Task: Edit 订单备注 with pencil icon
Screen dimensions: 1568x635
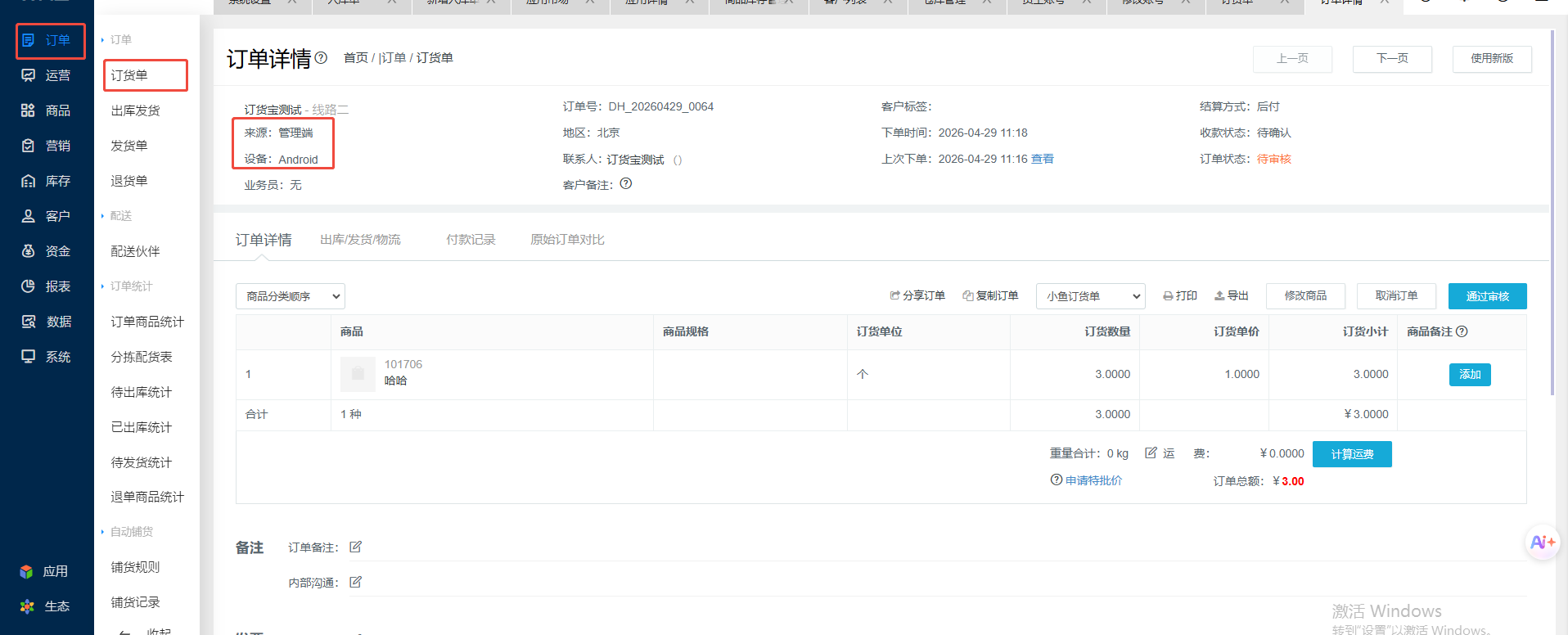Action: (355, 547)
